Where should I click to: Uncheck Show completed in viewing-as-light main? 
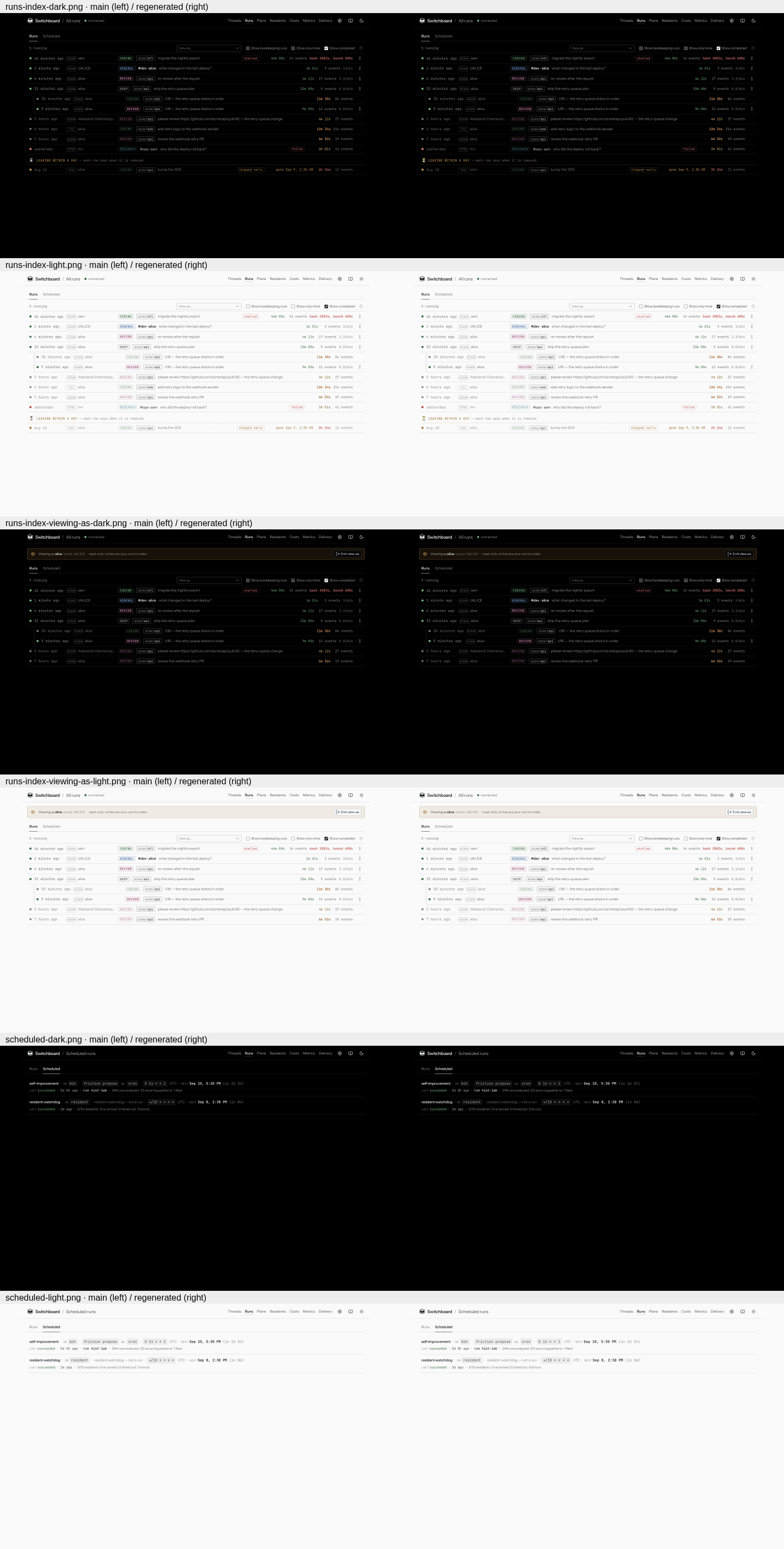tap(327, 838)
